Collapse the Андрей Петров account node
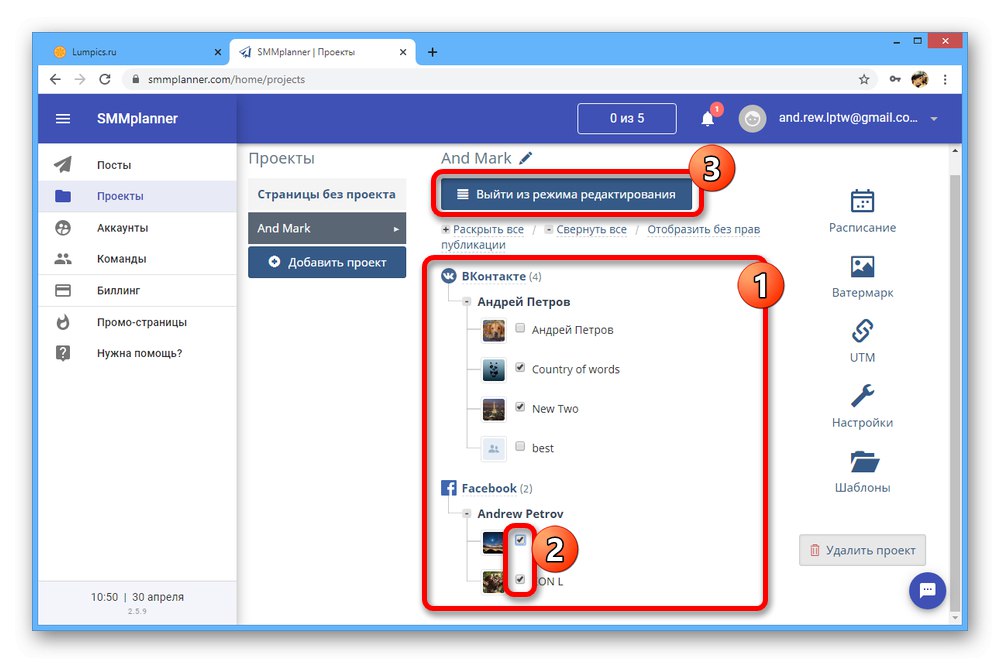The image size is (1000, 663). tap(467, 302)
